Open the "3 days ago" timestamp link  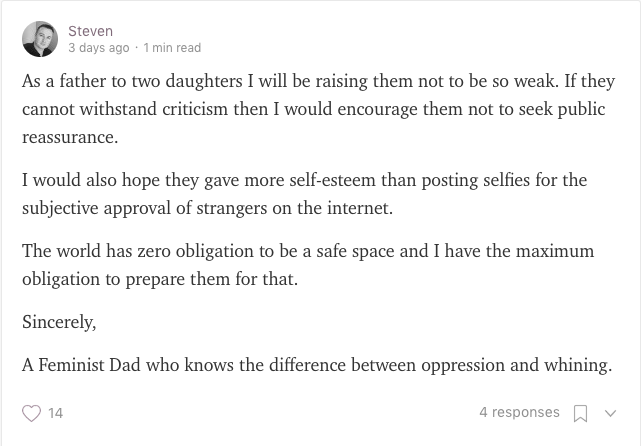click(98, 47)
